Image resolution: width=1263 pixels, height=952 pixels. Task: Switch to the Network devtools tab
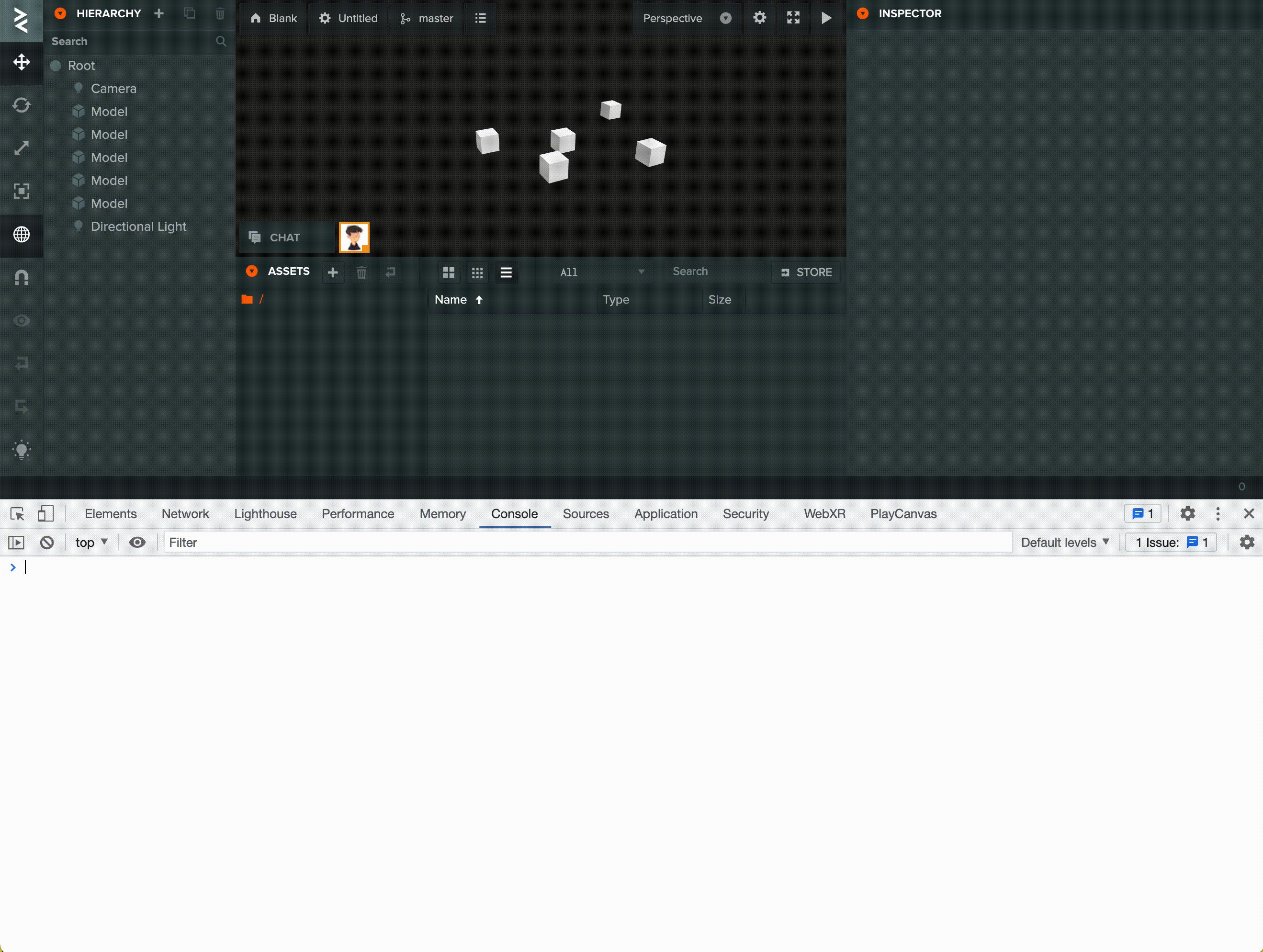pos(185,514)
